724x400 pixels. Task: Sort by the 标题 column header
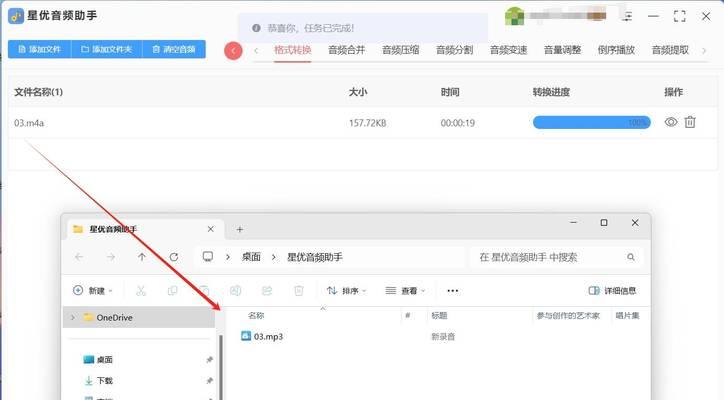439,315
